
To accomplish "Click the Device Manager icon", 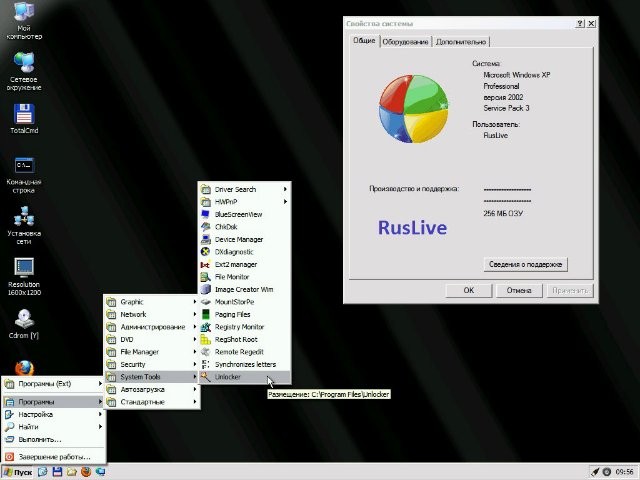I will click(x=206, y=240).
